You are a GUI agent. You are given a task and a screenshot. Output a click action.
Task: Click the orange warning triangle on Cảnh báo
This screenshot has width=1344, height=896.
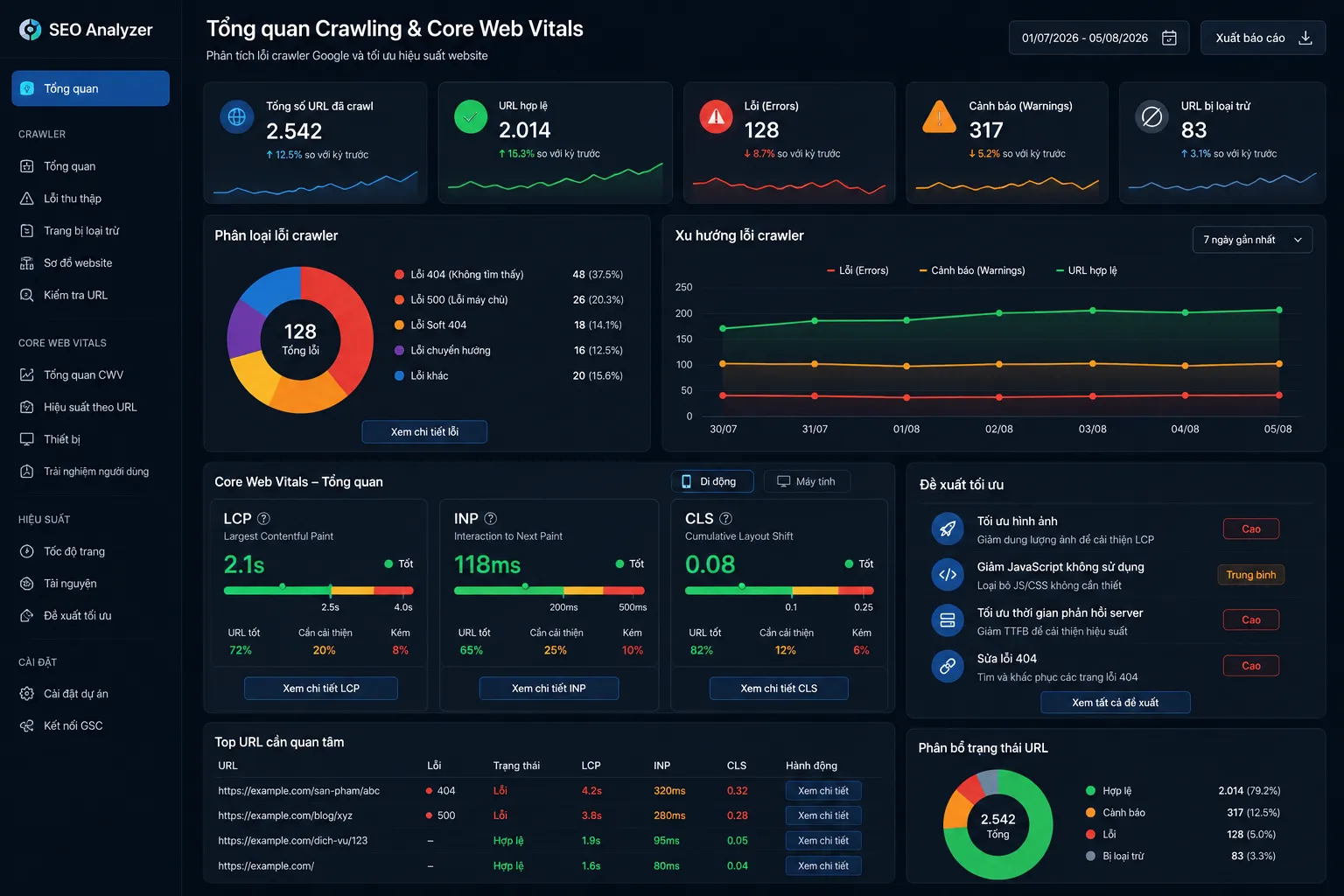tap(939, 116)
